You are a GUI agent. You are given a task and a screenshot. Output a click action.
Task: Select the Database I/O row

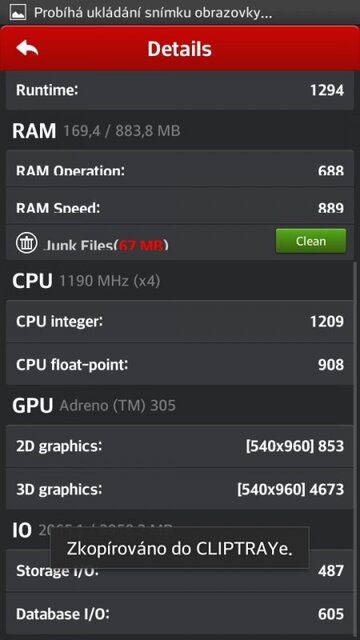[180, 613]
